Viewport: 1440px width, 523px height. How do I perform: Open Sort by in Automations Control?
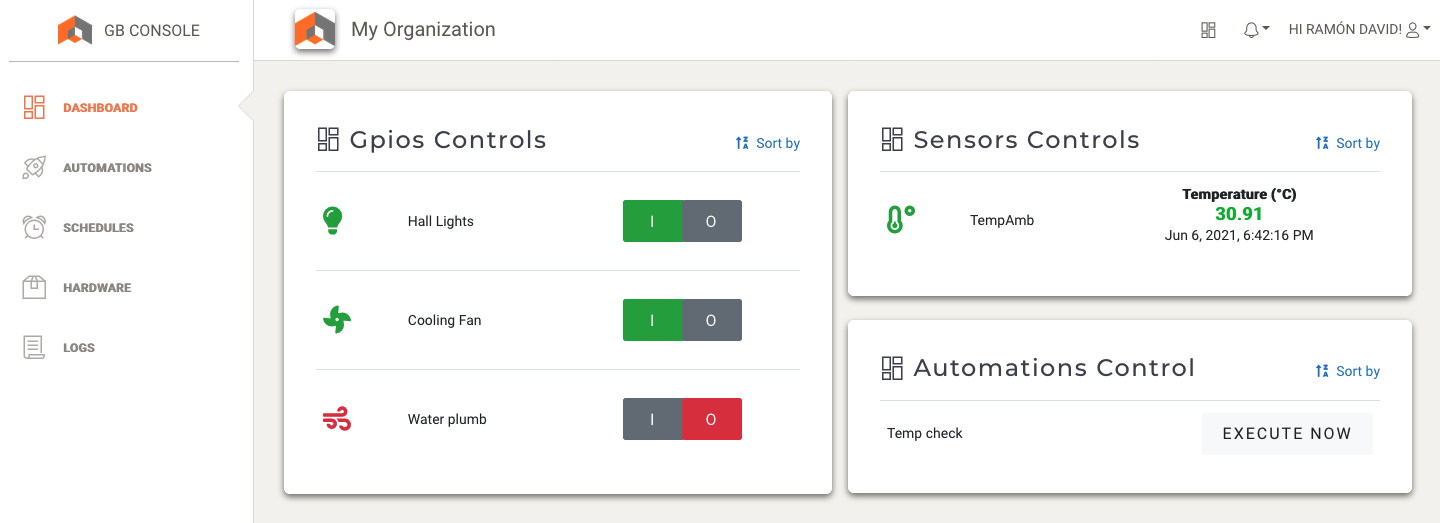coord(1348,371)
